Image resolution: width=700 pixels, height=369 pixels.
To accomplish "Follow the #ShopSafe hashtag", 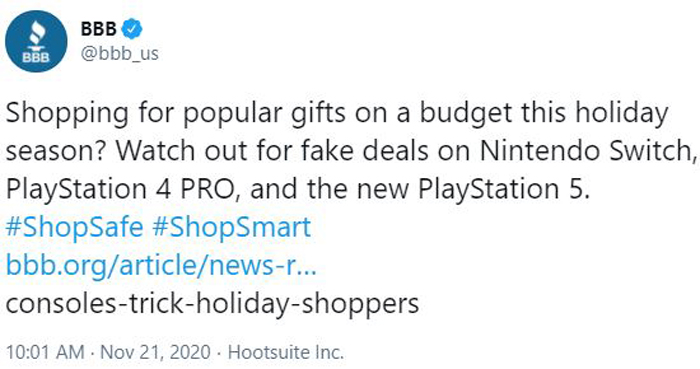I will 75,227.
